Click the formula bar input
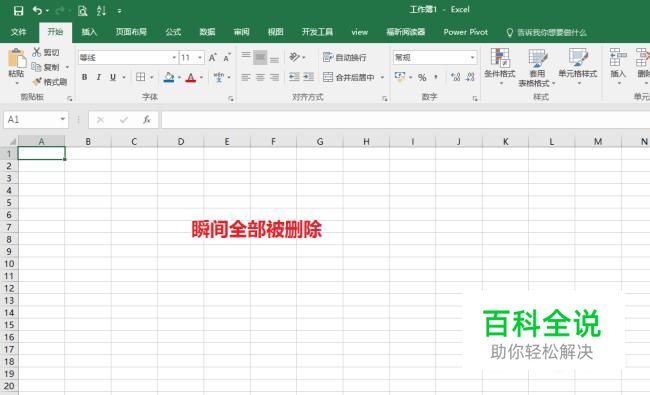This screenshot has width=650, height=395. 405,120
